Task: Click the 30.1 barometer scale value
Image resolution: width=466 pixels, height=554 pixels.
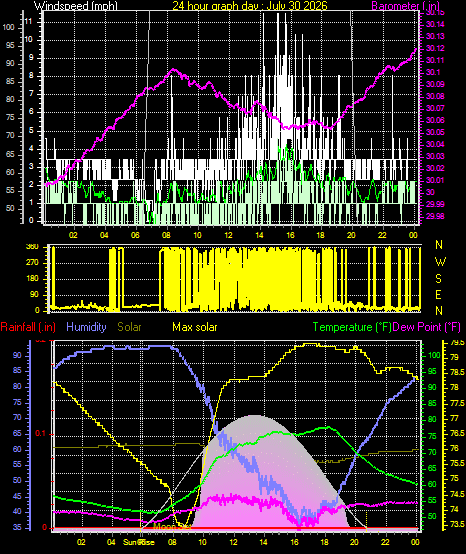Action: point(433,72)
